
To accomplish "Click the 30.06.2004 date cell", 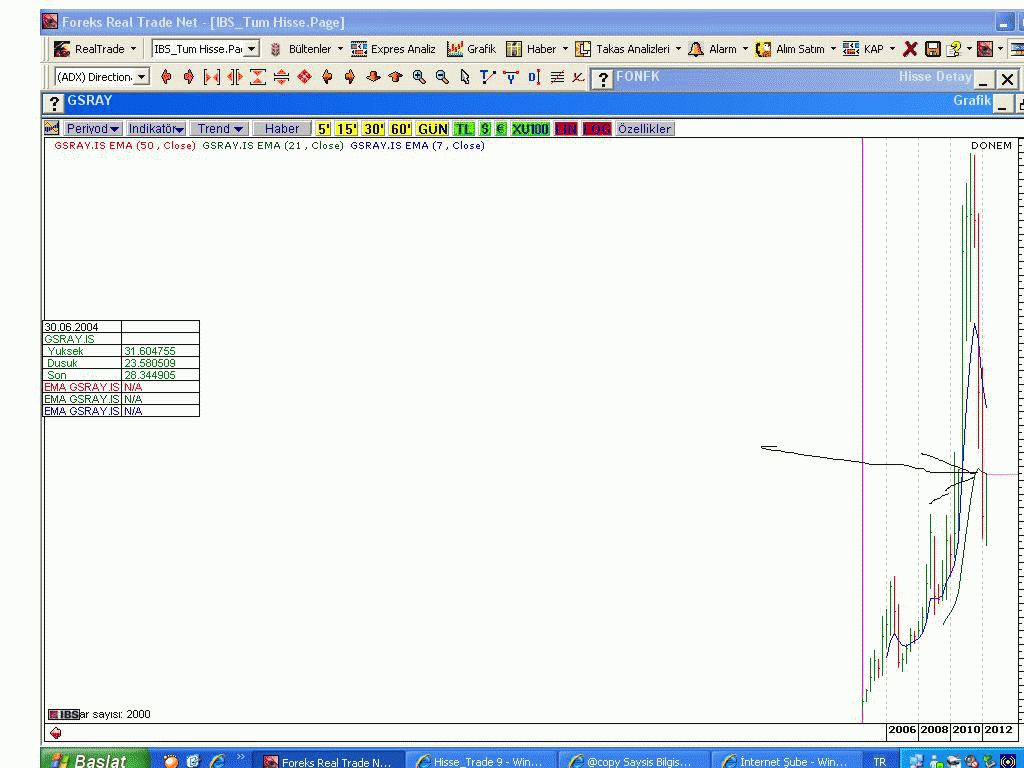I will [x=82, y=327].
